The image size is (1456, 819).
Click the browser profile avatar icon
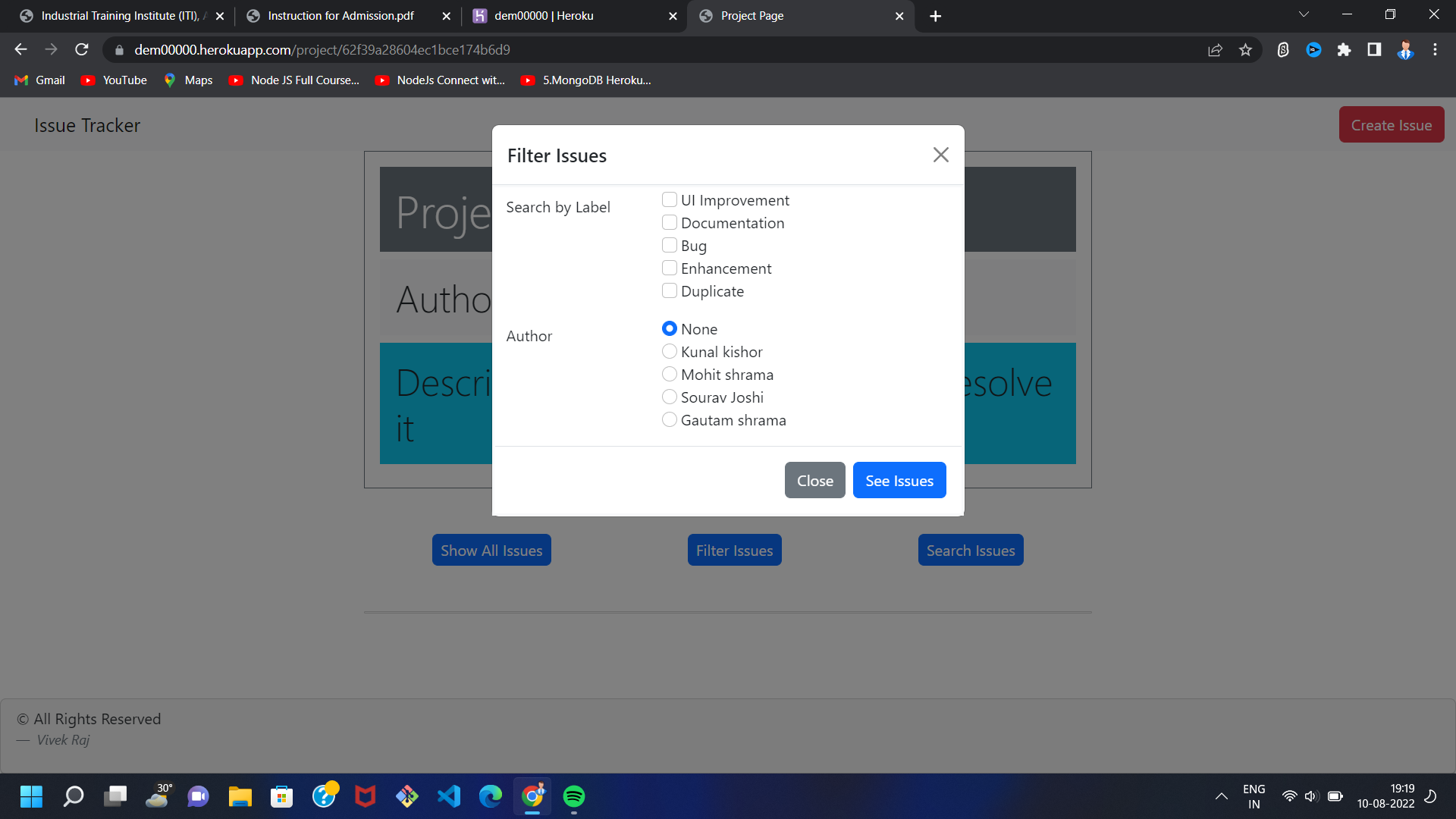click(x=1405, y=49)
